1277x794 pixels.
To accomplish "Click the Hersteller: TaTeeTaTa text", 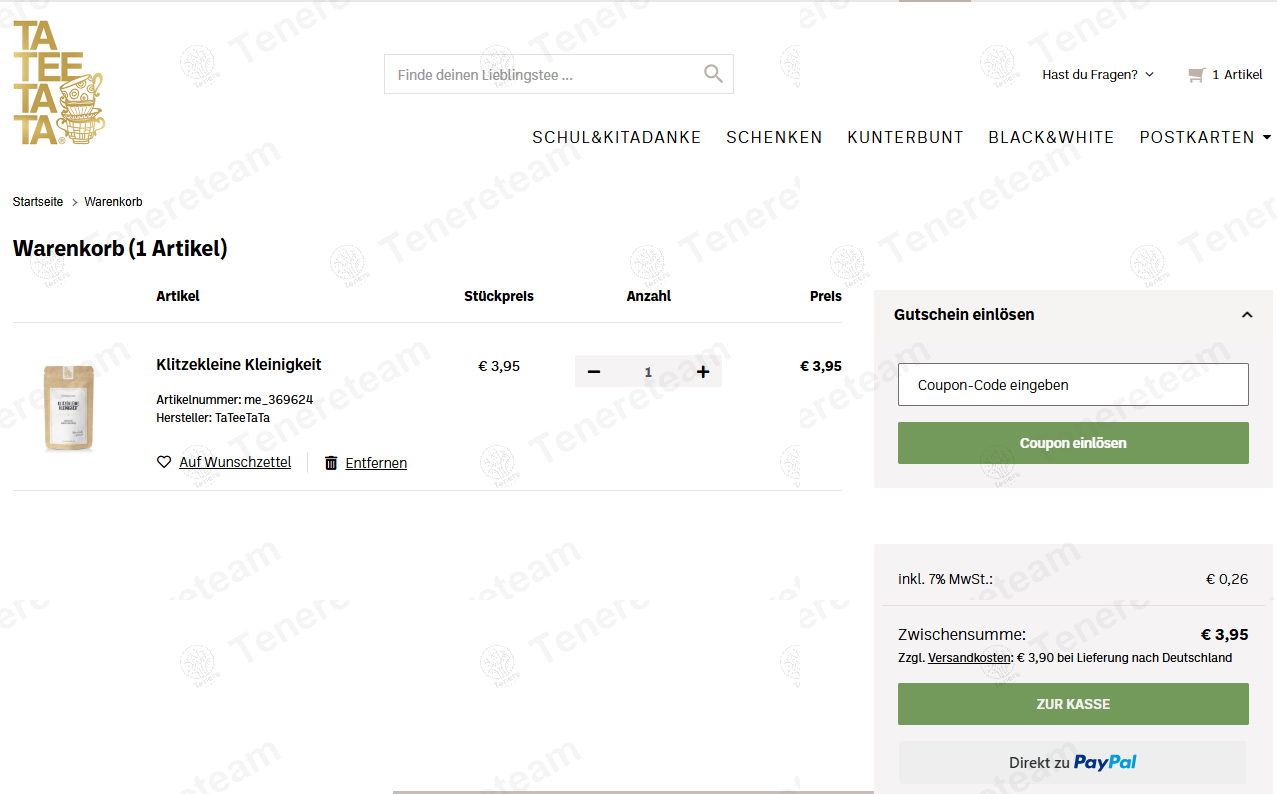I will tap(213, 418).
